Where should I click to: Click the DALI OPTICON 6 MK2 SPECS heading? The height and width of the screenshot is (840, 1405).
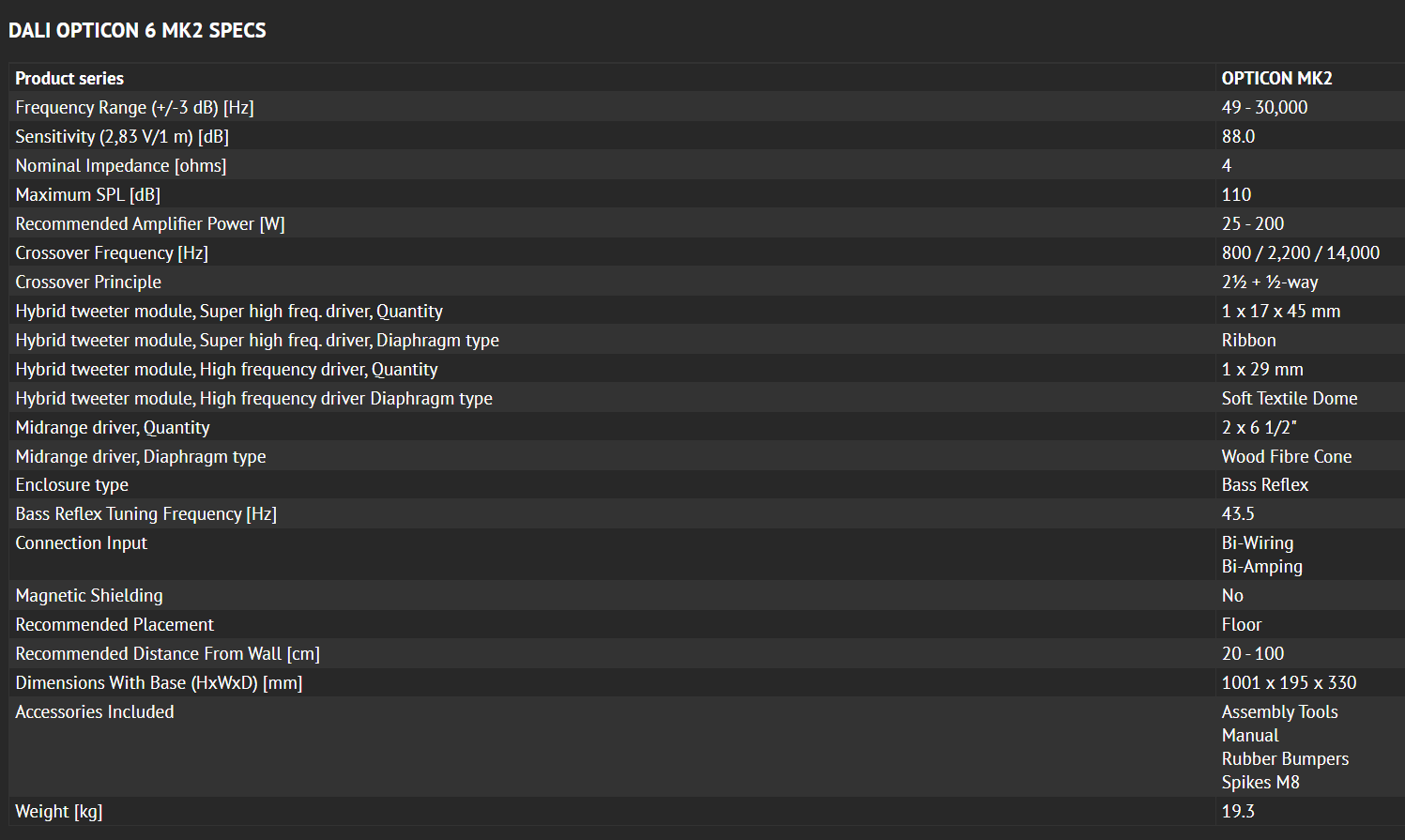(137, 31)
